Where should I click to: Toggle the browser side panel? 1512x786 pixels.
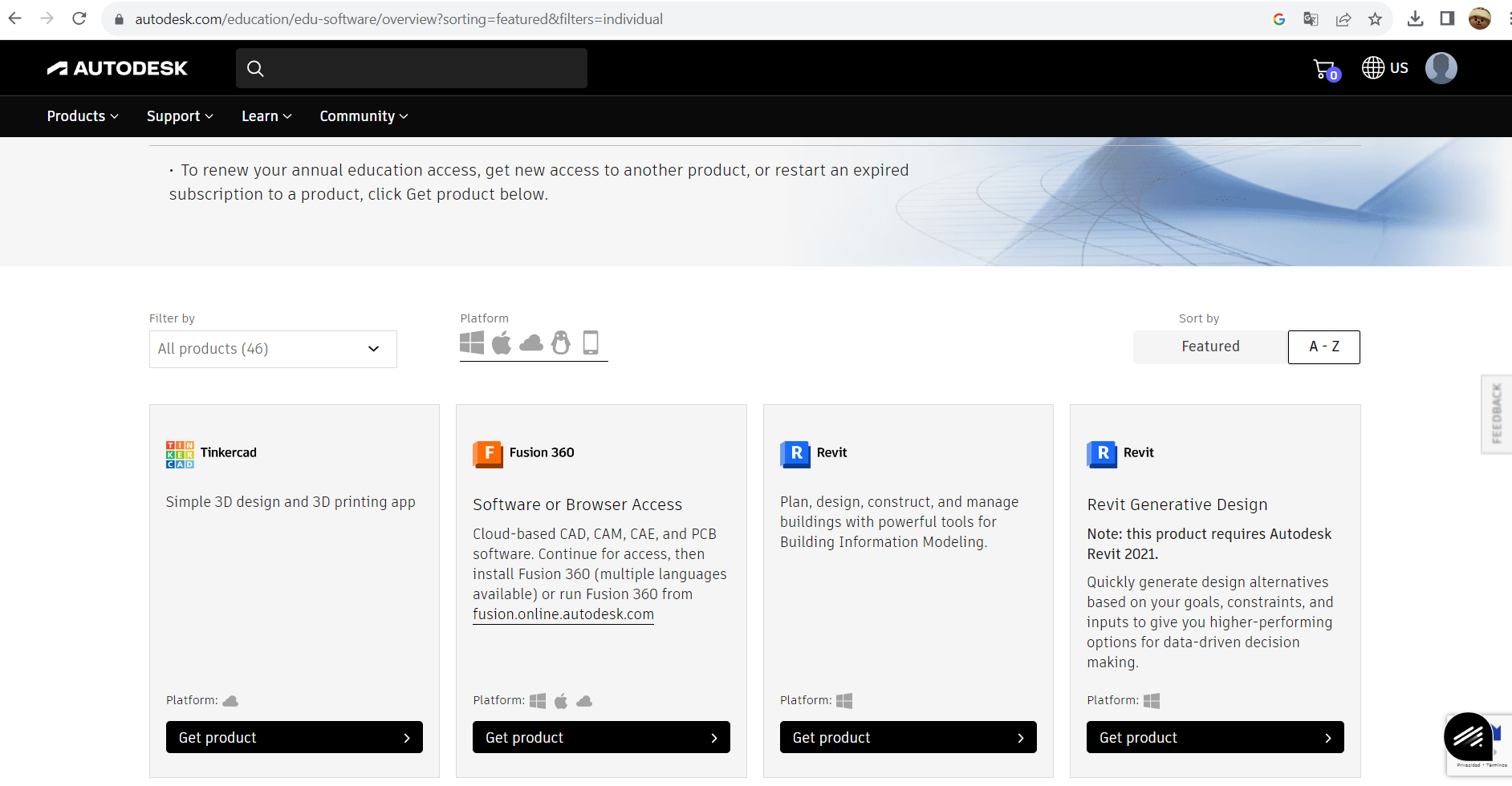[x=1448, y=19]
